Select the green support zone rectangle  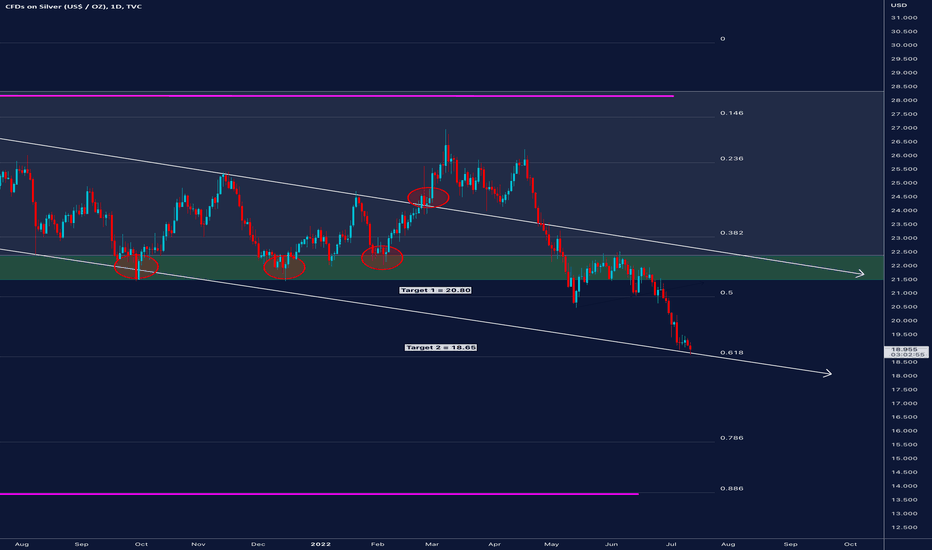pos(442,268)
